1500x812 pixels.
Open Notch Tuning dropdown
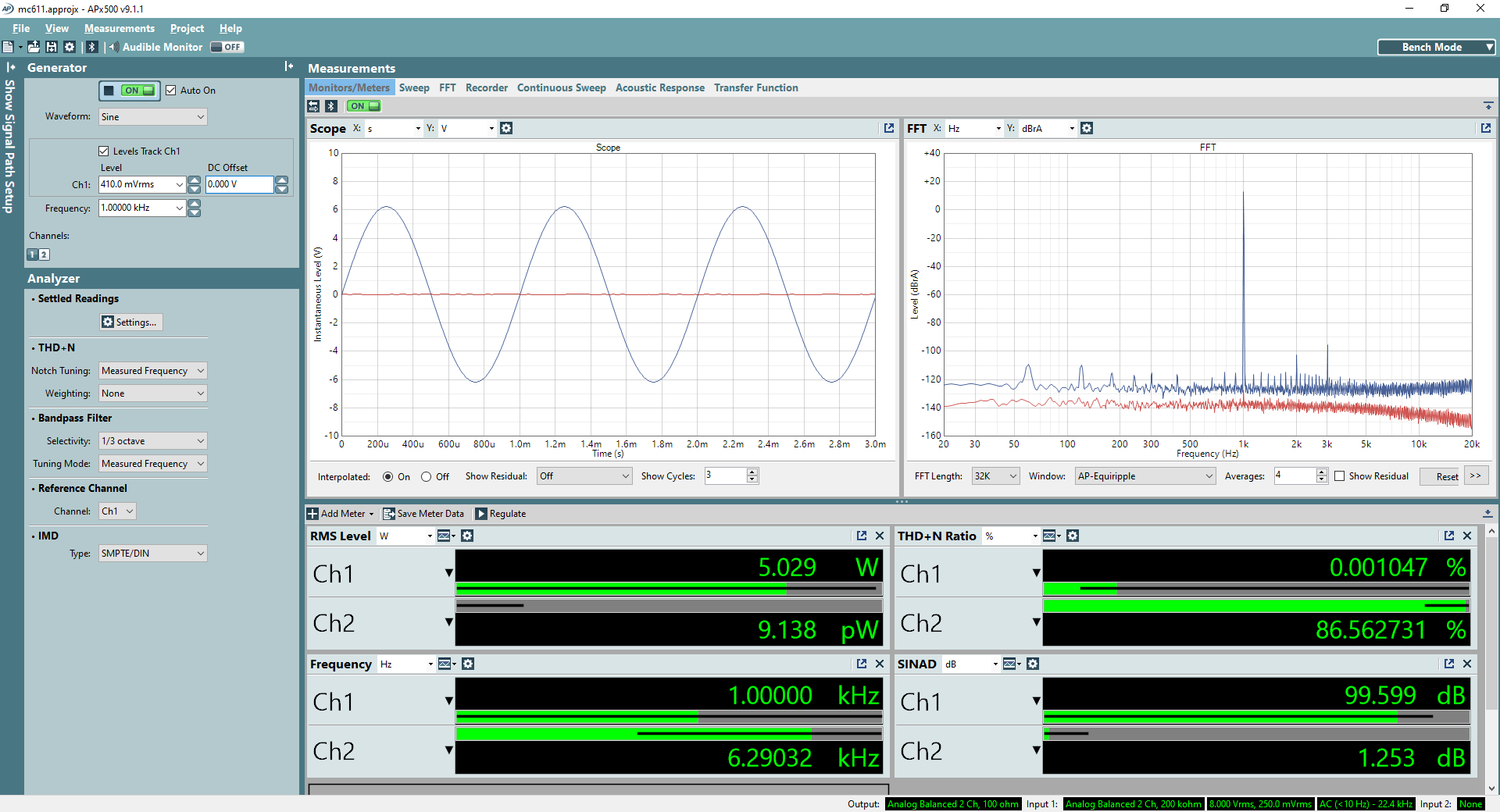[x=153, y=371]
